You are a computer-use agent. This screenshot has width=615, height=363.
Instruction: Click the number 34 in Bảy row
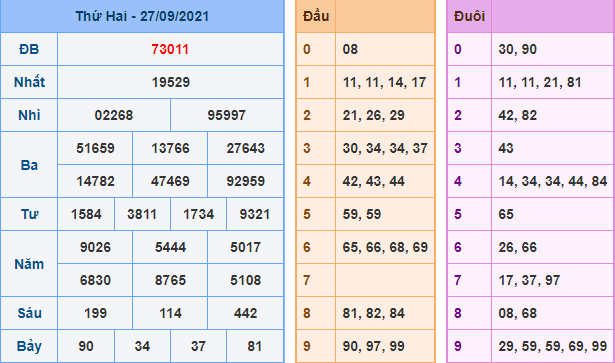point(142,346)
